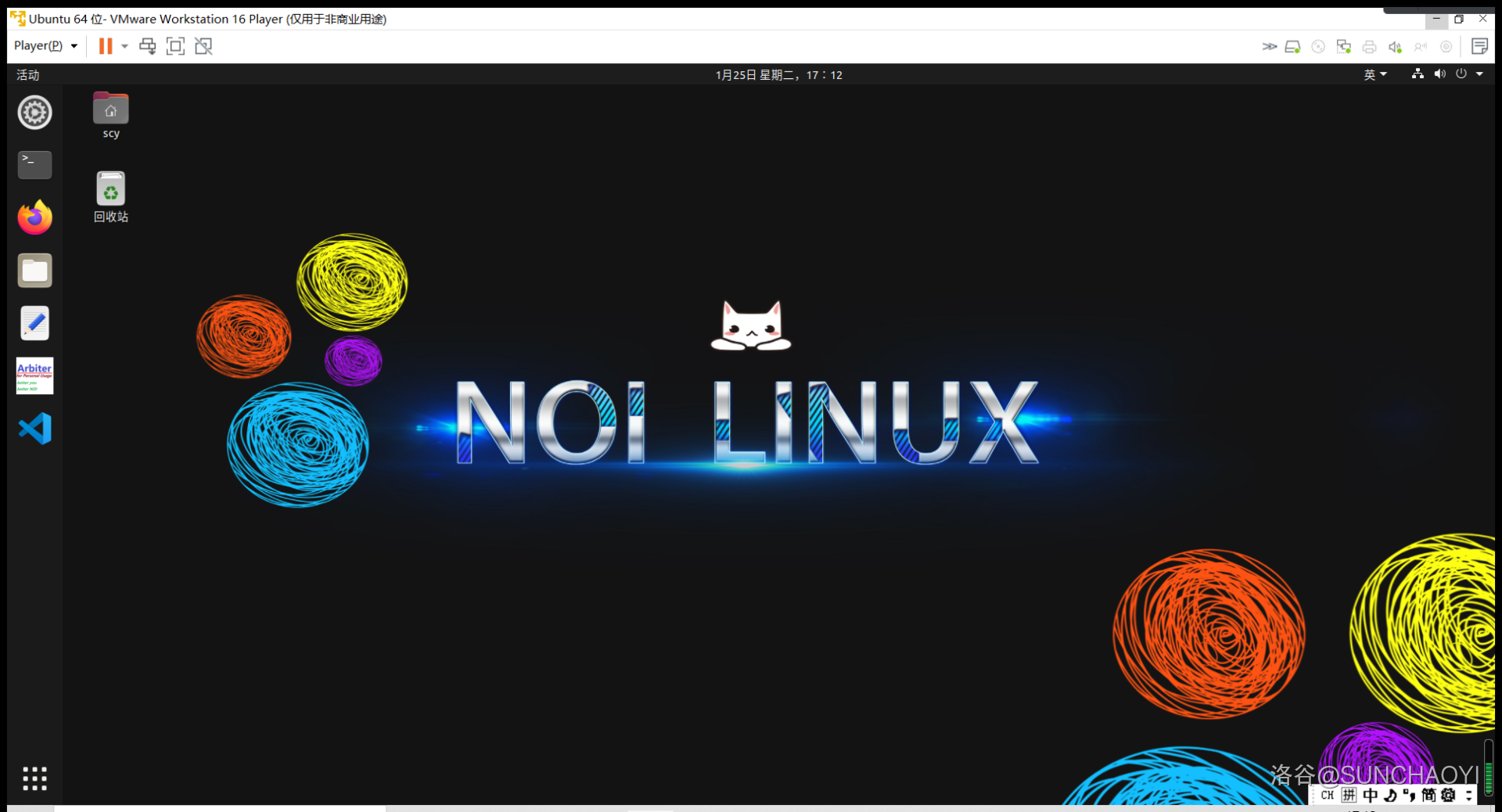Screen dimensions: 1502x812
Task: Click the Ubuntu volume indicator
Action: coord(1439,74)
